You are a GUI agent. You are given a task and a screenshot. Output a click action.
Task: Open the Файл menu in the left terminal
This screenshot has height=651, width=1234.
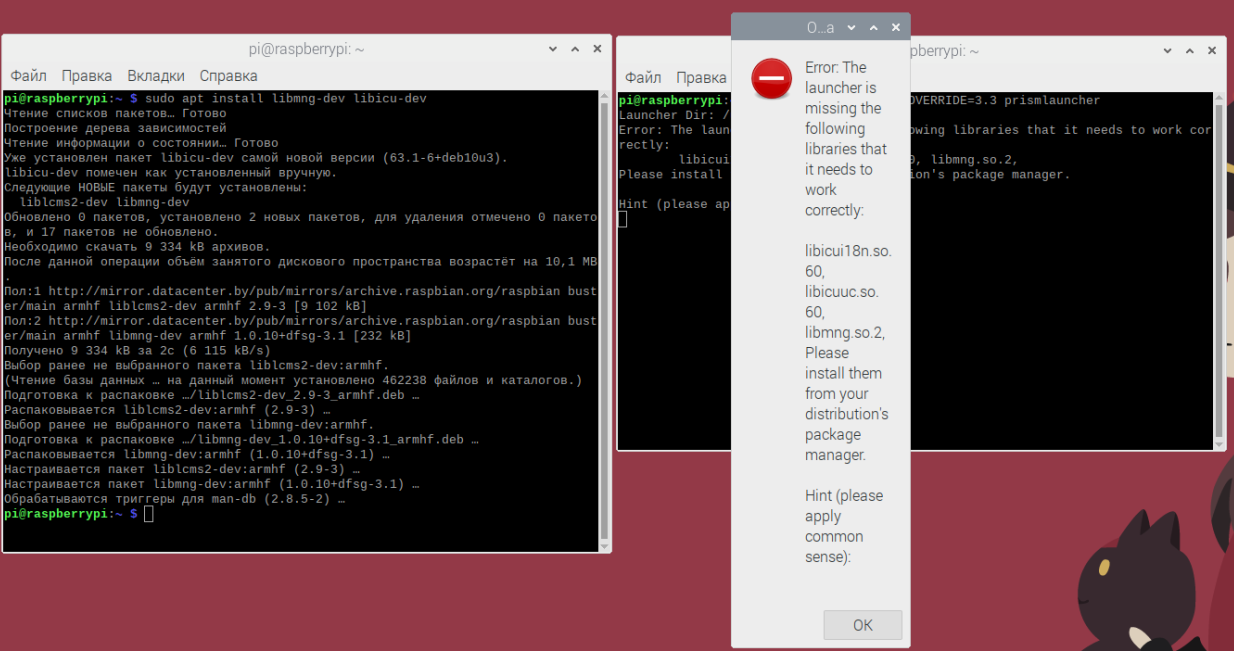[x=28, y=76]
